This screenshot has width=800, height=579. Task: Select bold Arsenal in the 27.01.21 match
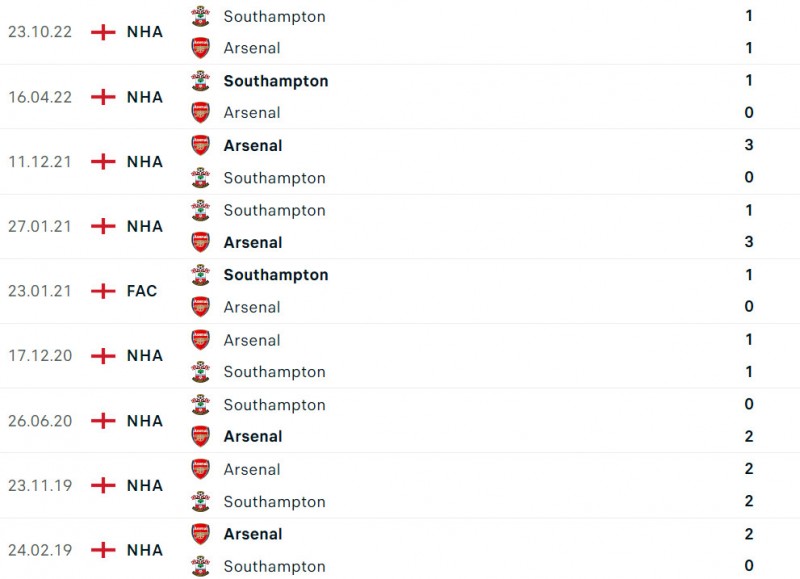click(253, 242)
